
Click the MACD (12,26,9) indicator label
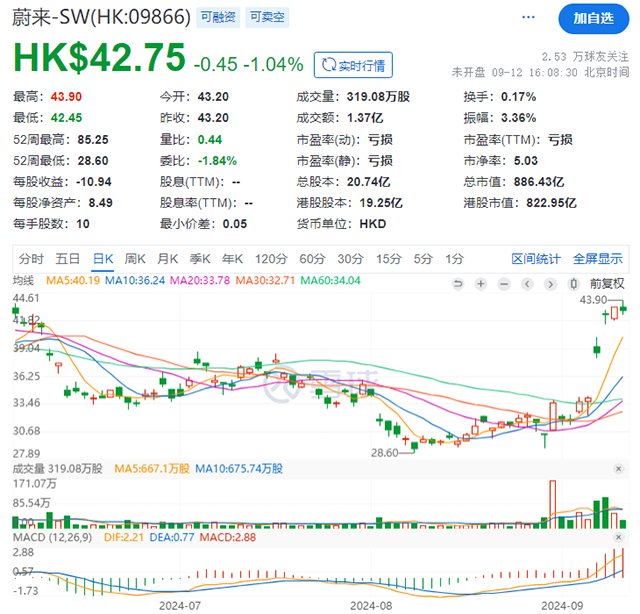pos(53,537)
